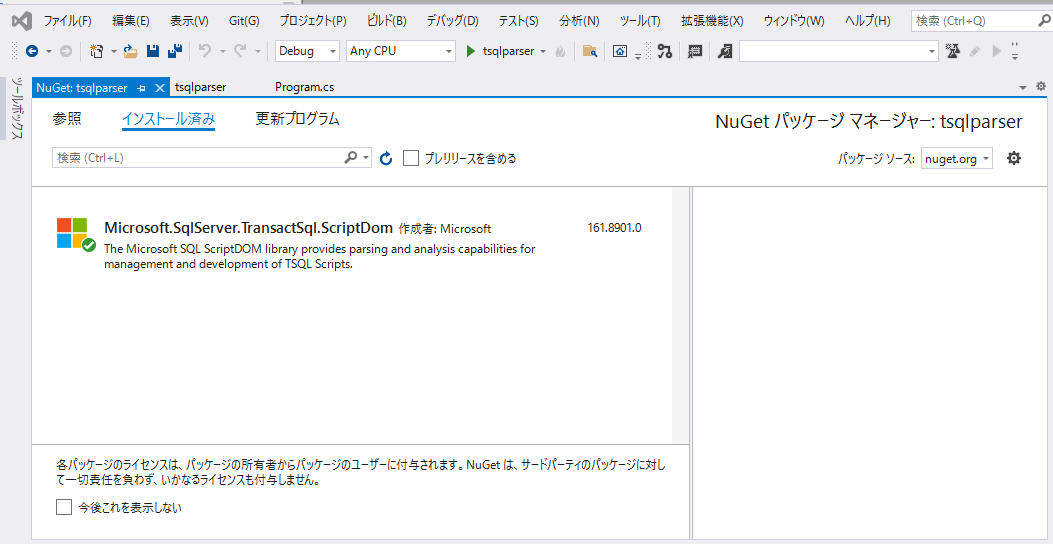Open the プロジェクト(P) menu
The height and width of the screenshot is (544, 1053).
(313, 21)
